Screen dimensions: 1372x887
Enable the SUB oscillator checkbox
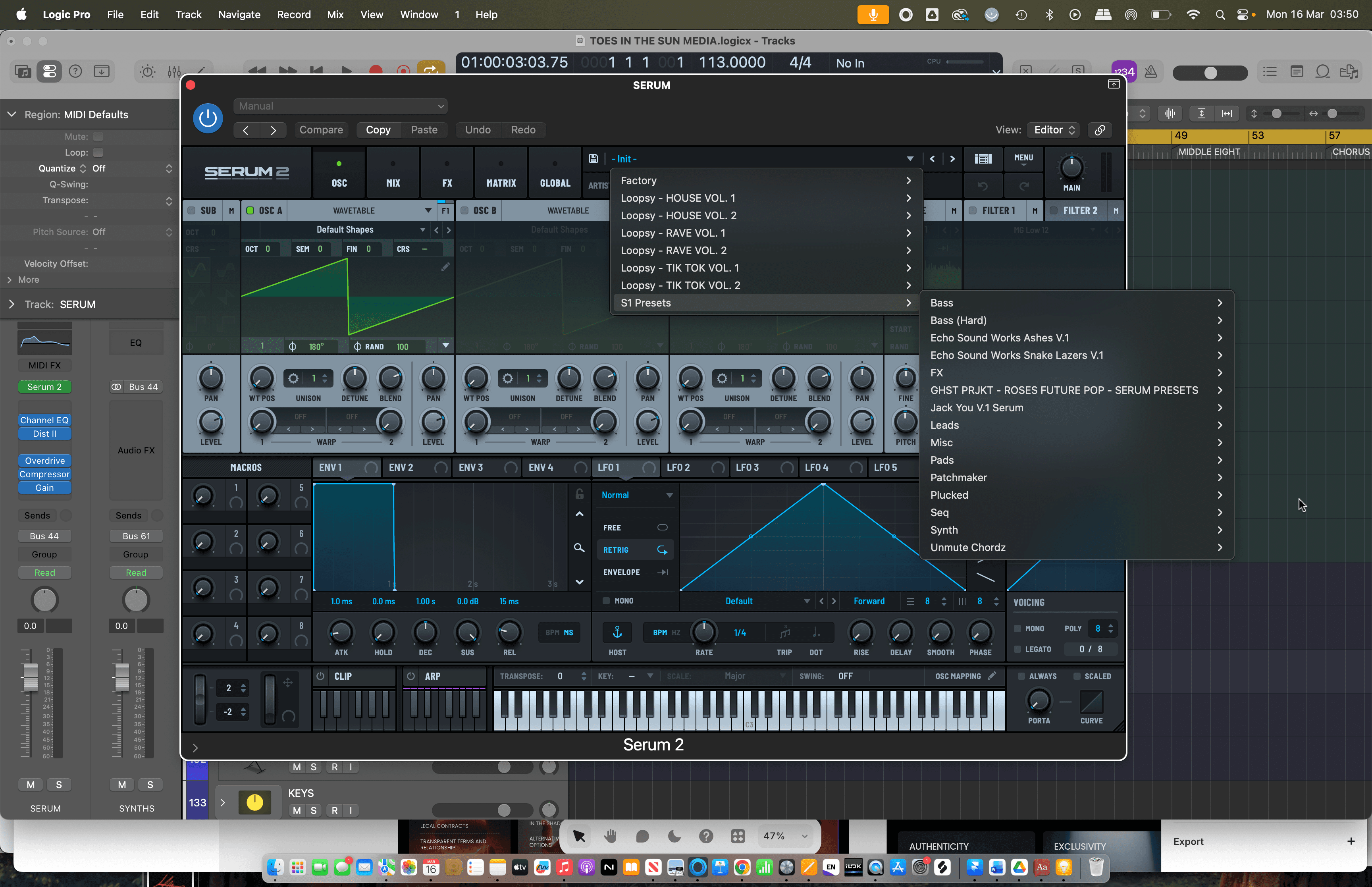(x=192, y=211)
